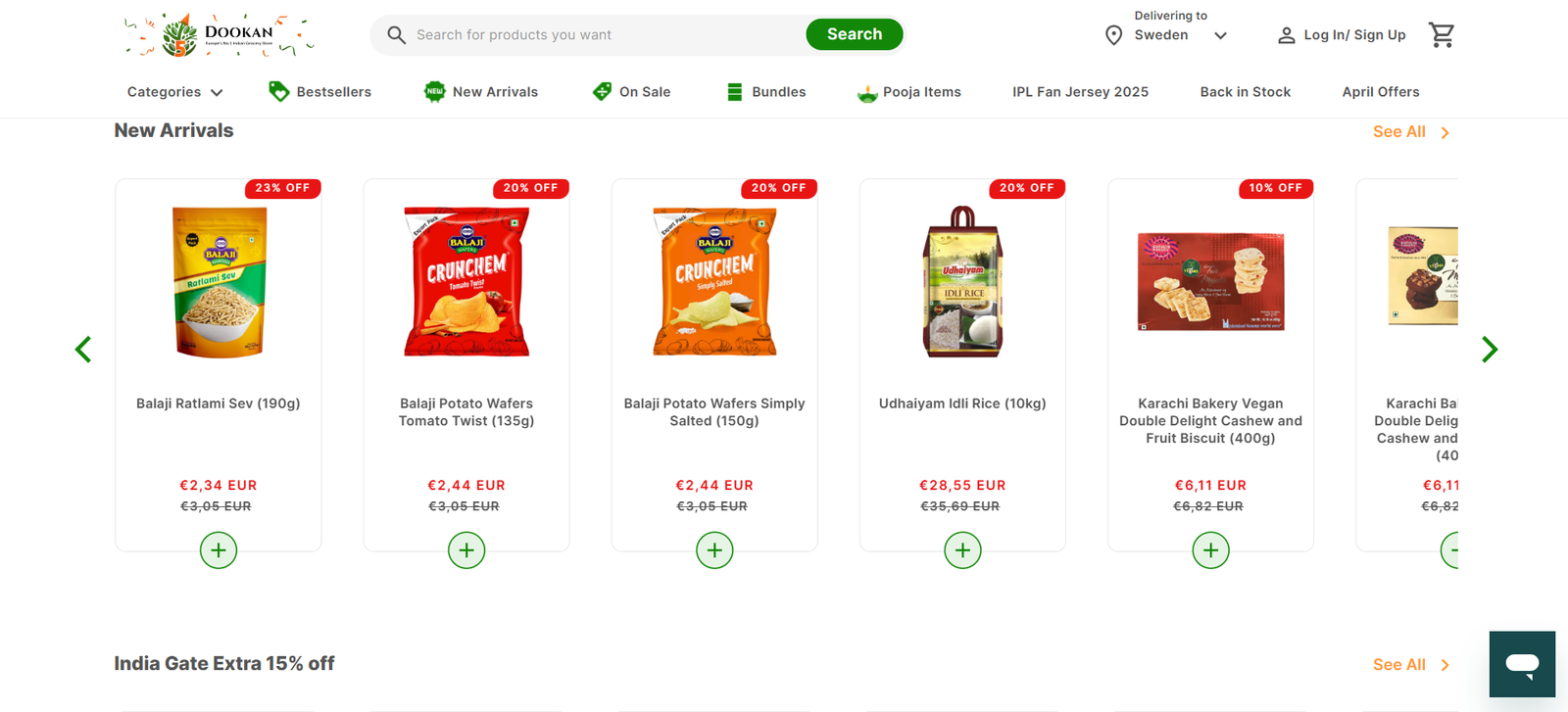The width and height of the screenshot is (1568, 712).
Task: Open Pooja Items menu
Action: click(909, 92)
